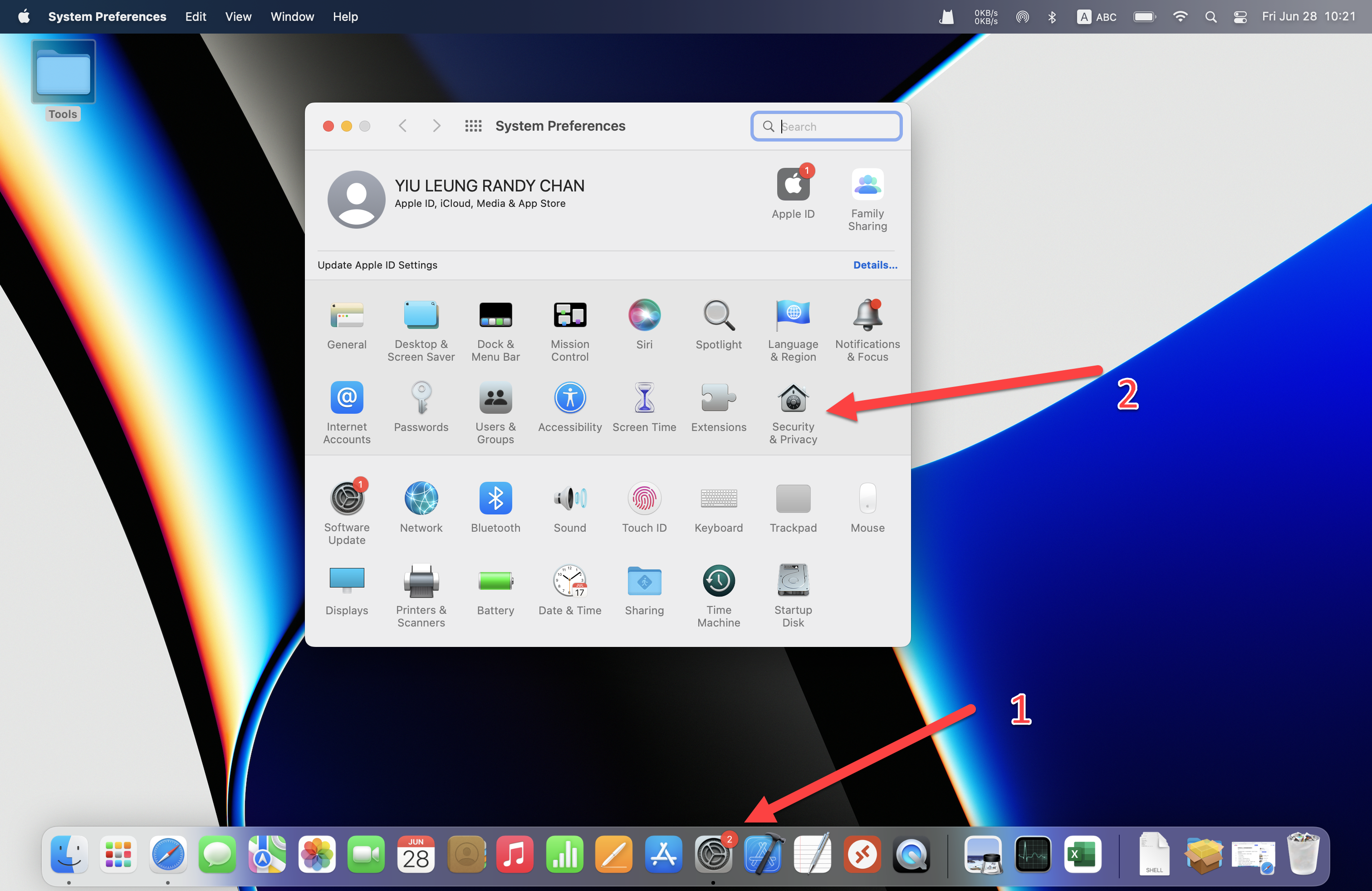
Task: Click Details link for Apple ID
Action: pos(874,265)
